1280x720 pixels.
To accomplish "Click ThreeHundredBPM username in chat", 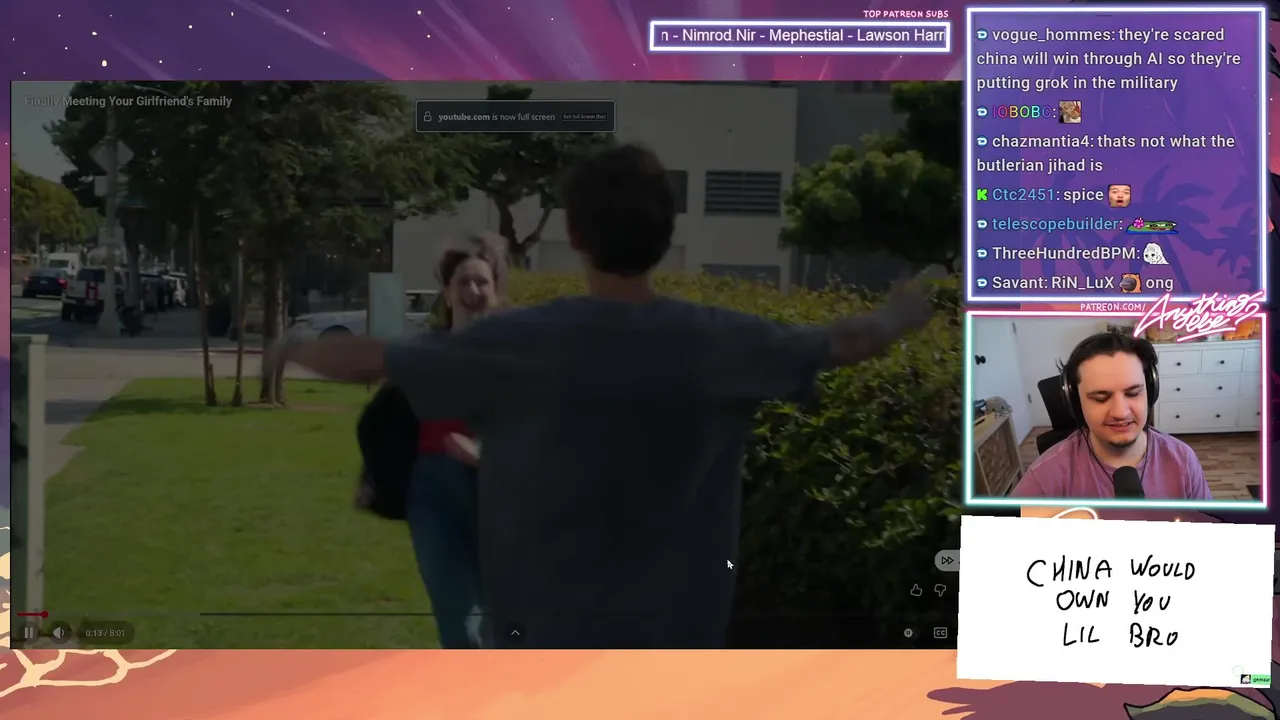I will tap(1064, 253).
